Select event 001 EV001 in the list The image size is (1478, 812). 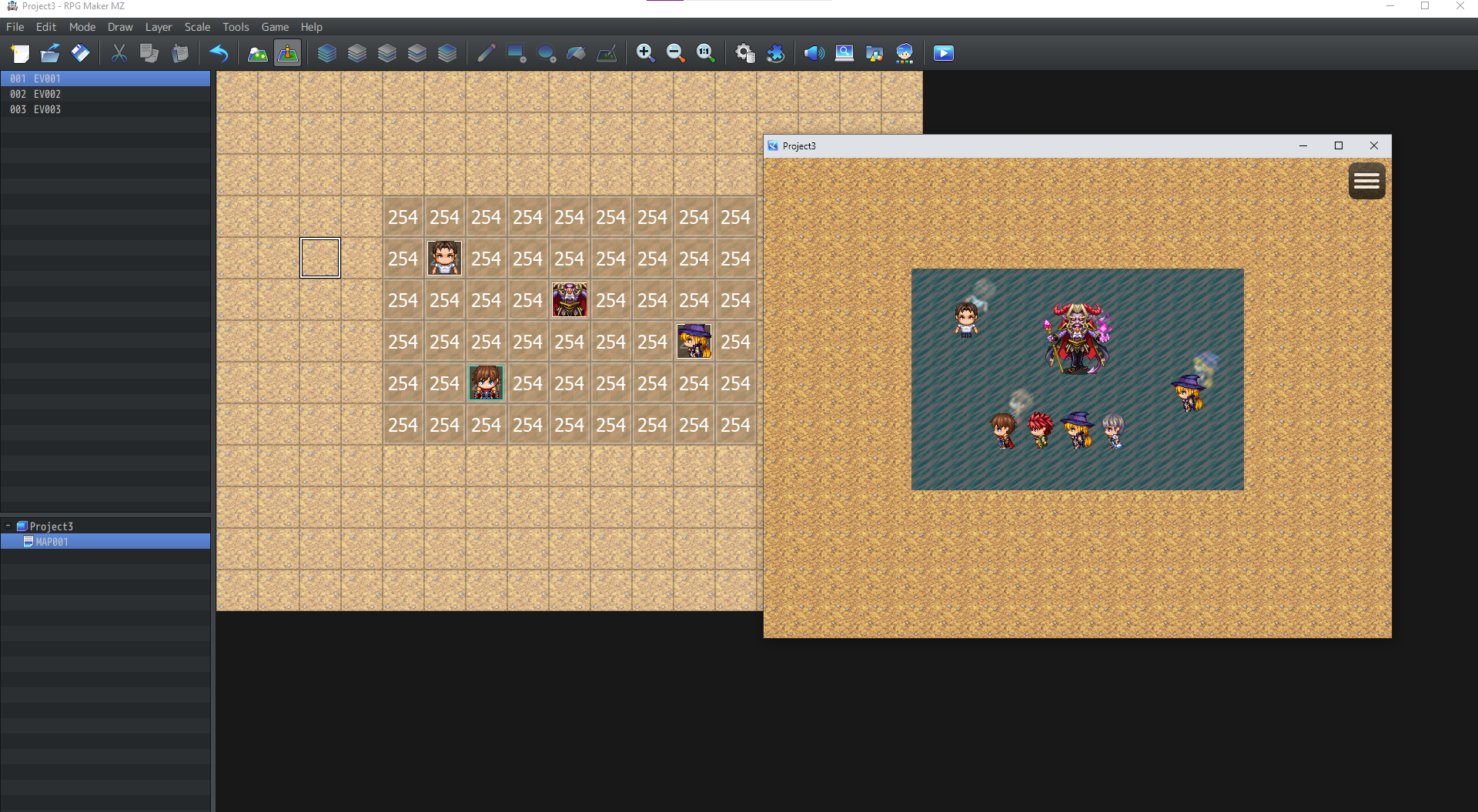click(x=105, y=79)
